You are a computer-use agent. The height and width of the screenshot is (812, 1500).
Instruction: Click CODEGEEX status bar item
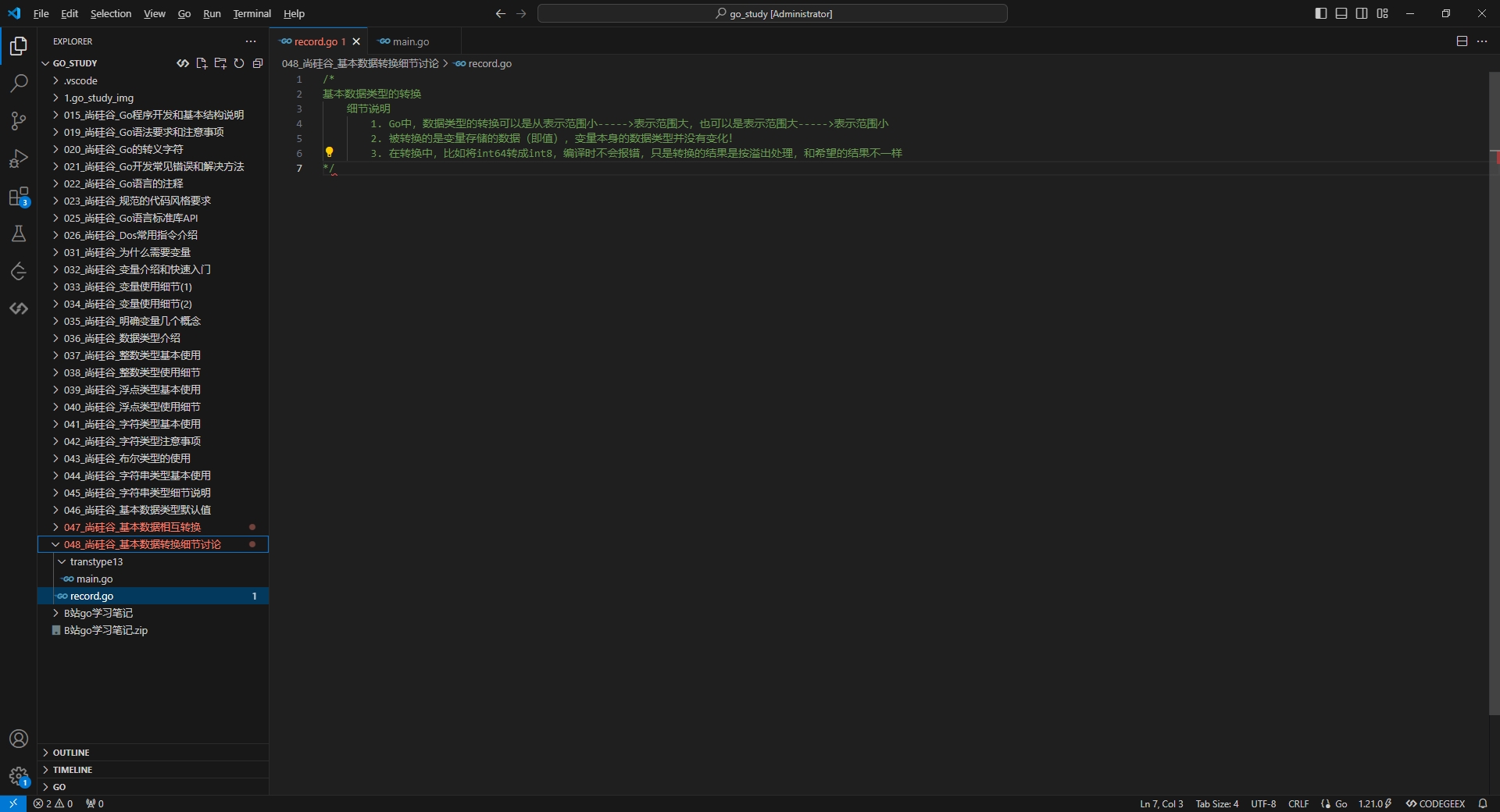tap(1435, 803)
